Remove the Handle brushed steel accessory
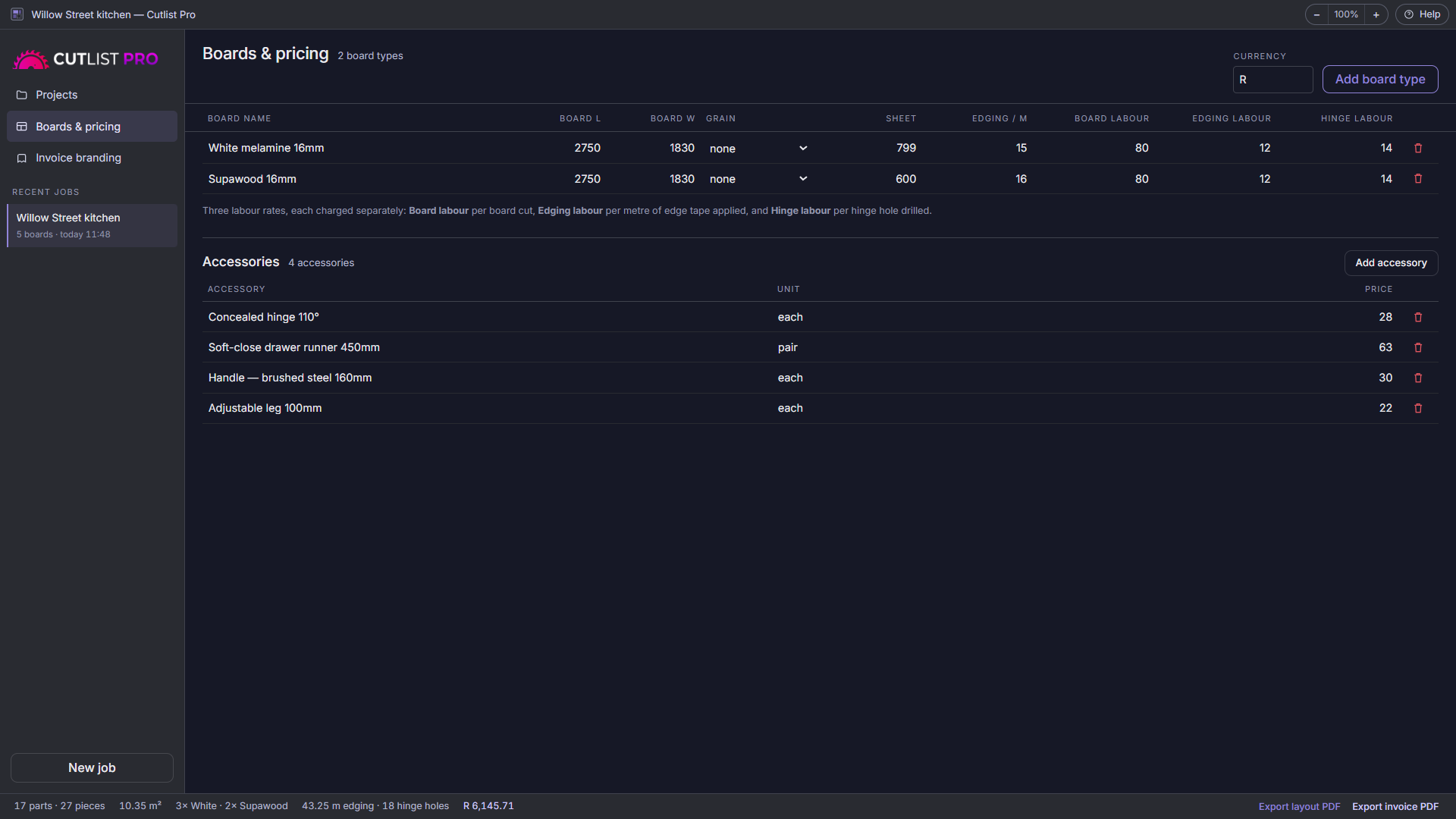This screenshot has width=1456, height=819. [1418, 378]
